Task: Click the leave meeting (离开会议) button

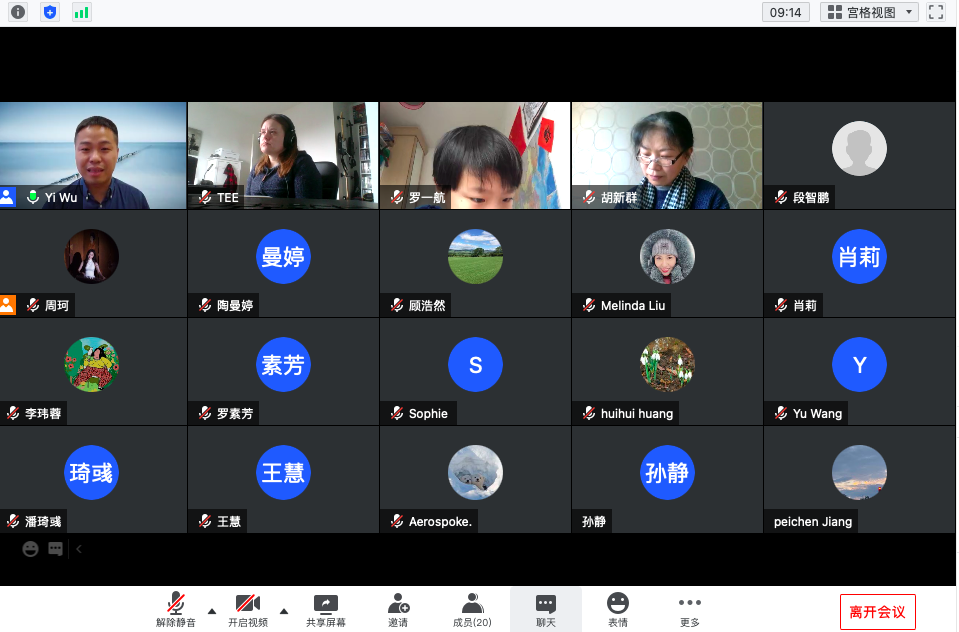Action: click(x=877, y=612)
